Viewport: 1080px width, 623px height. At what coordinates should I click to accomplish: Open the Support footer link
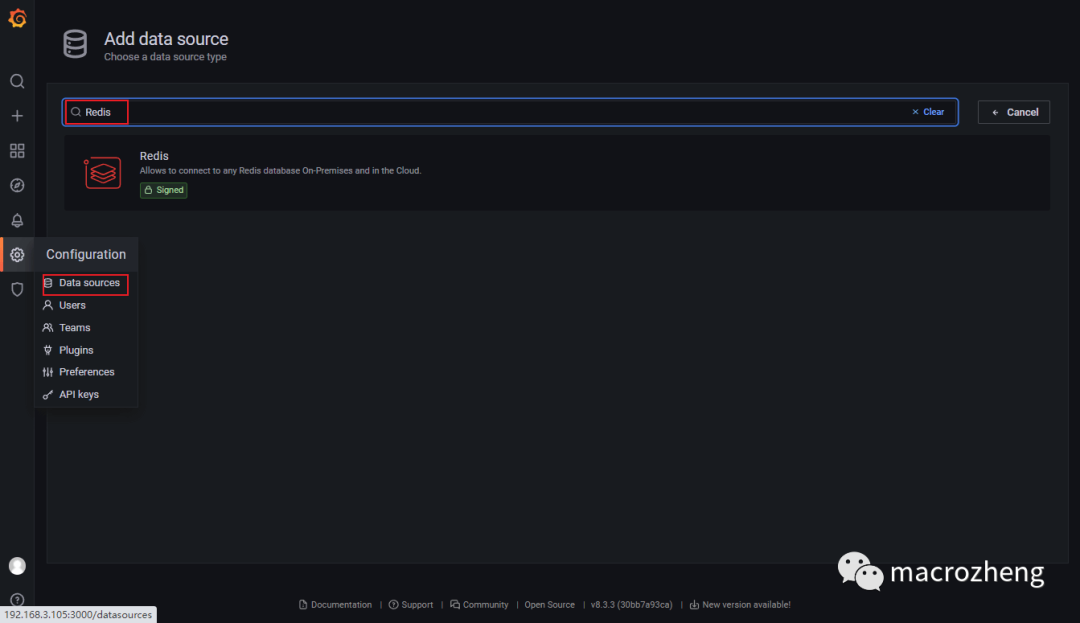pos(411,604)
